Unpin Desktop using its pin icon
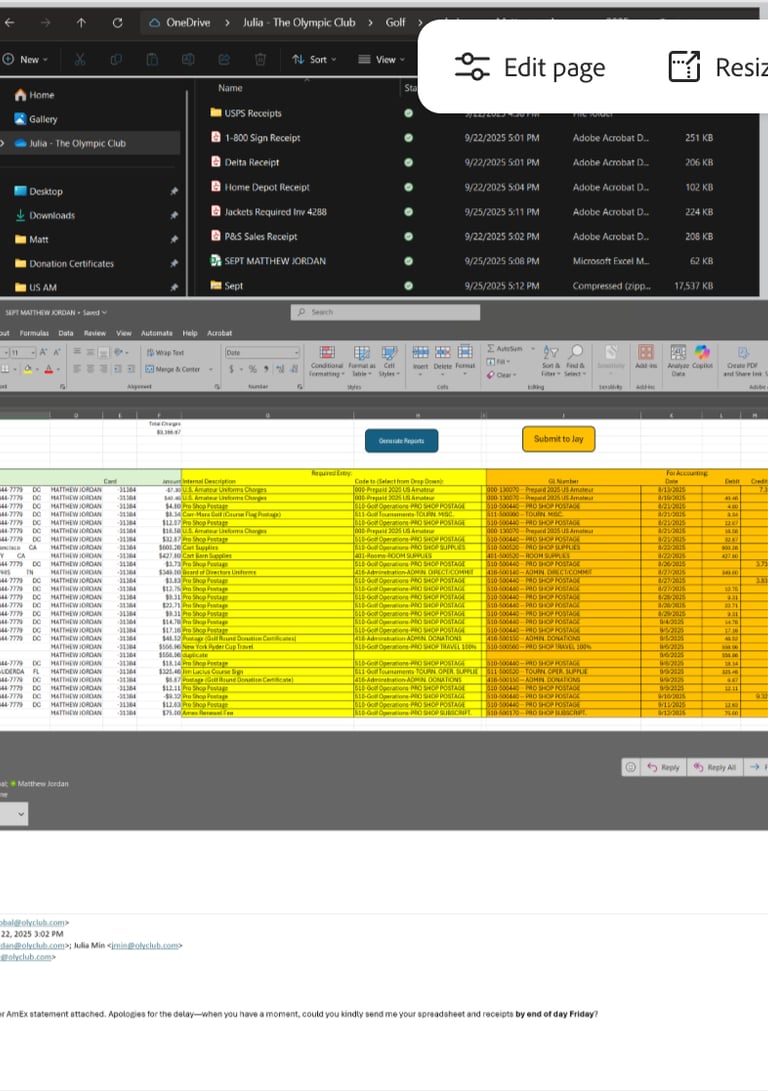Screen dimensions: 768x1091 [174, 191]
